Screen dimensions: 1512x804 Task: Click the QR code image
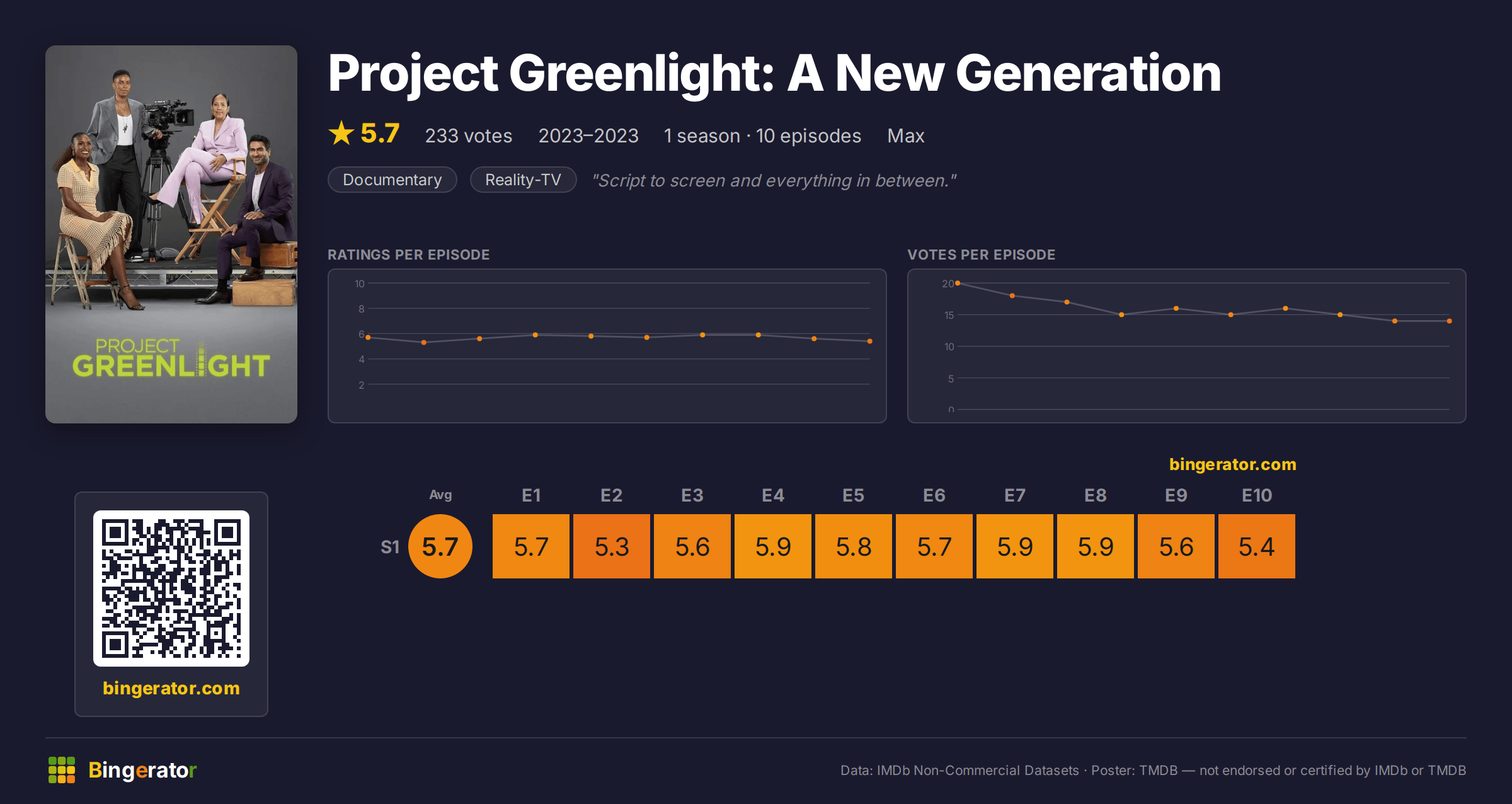pyautogui.click(x=171, y=589)
